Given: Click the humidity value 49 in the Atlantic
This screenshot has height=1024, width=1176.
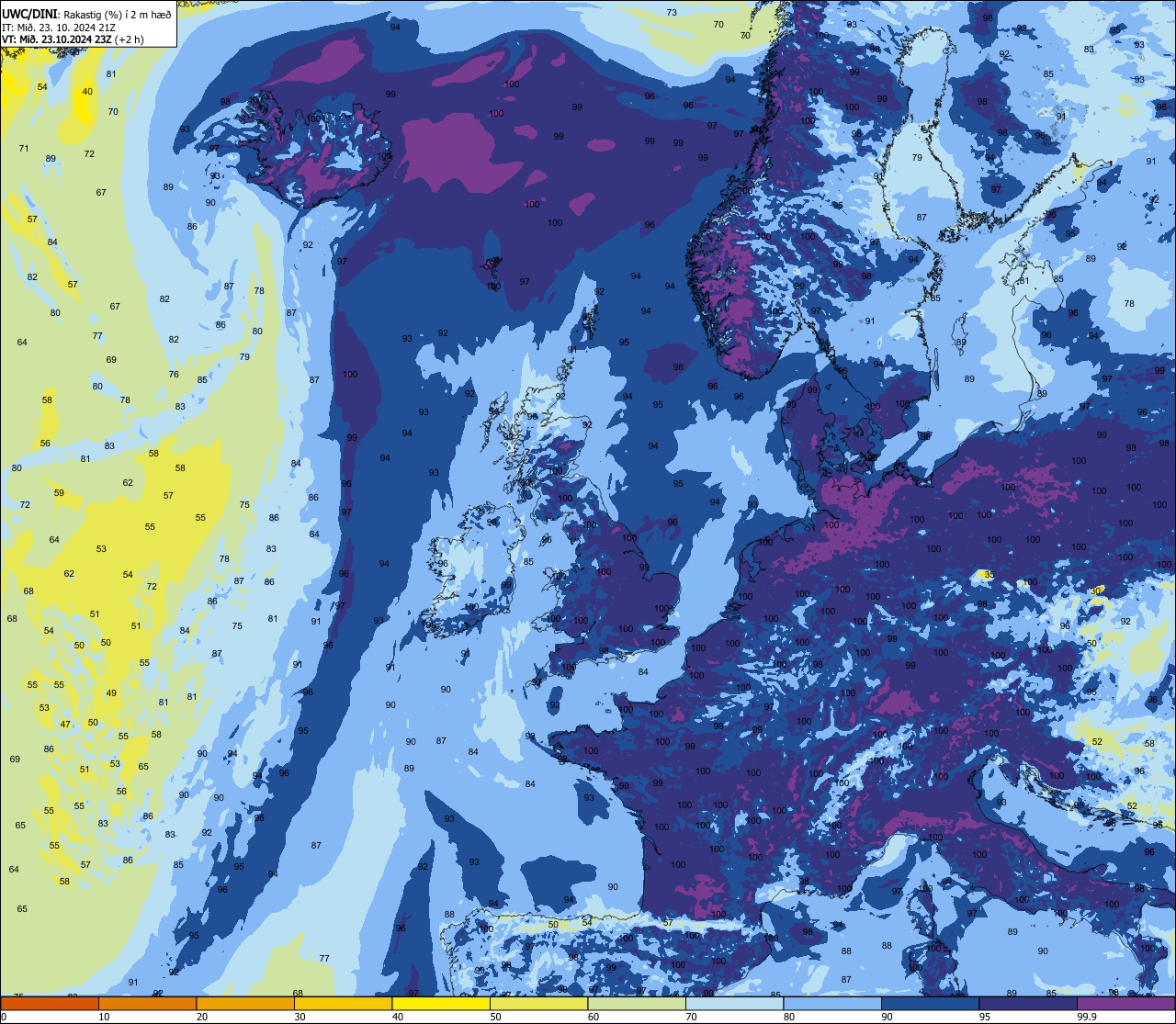Looking at the screenshot, I should (111, 693).
